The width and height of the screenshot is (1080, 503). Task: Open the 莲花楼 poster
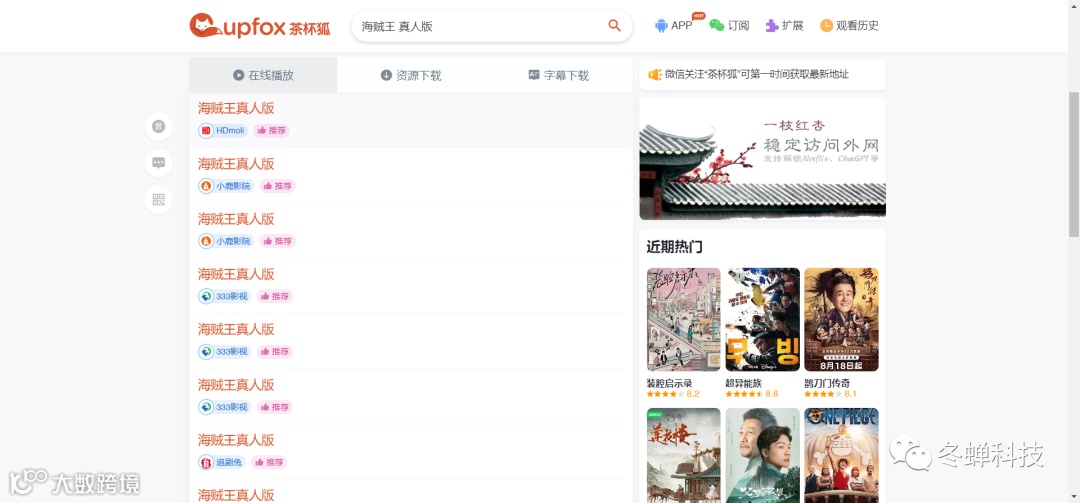(683, 455)
